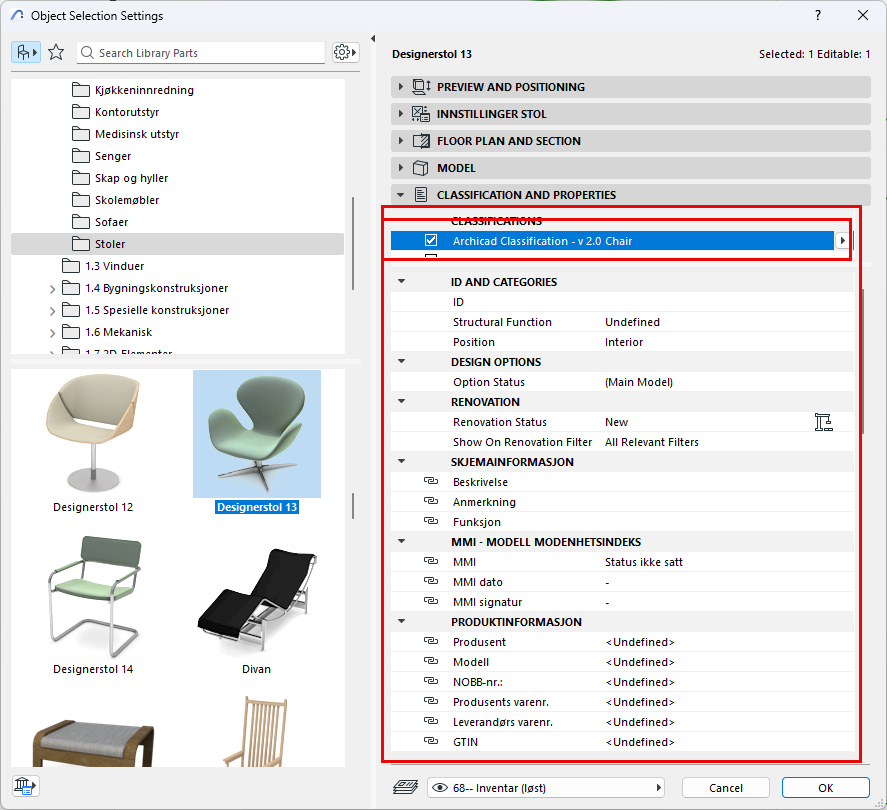Expand the Preview and Positioning panel

coord(401,87)
